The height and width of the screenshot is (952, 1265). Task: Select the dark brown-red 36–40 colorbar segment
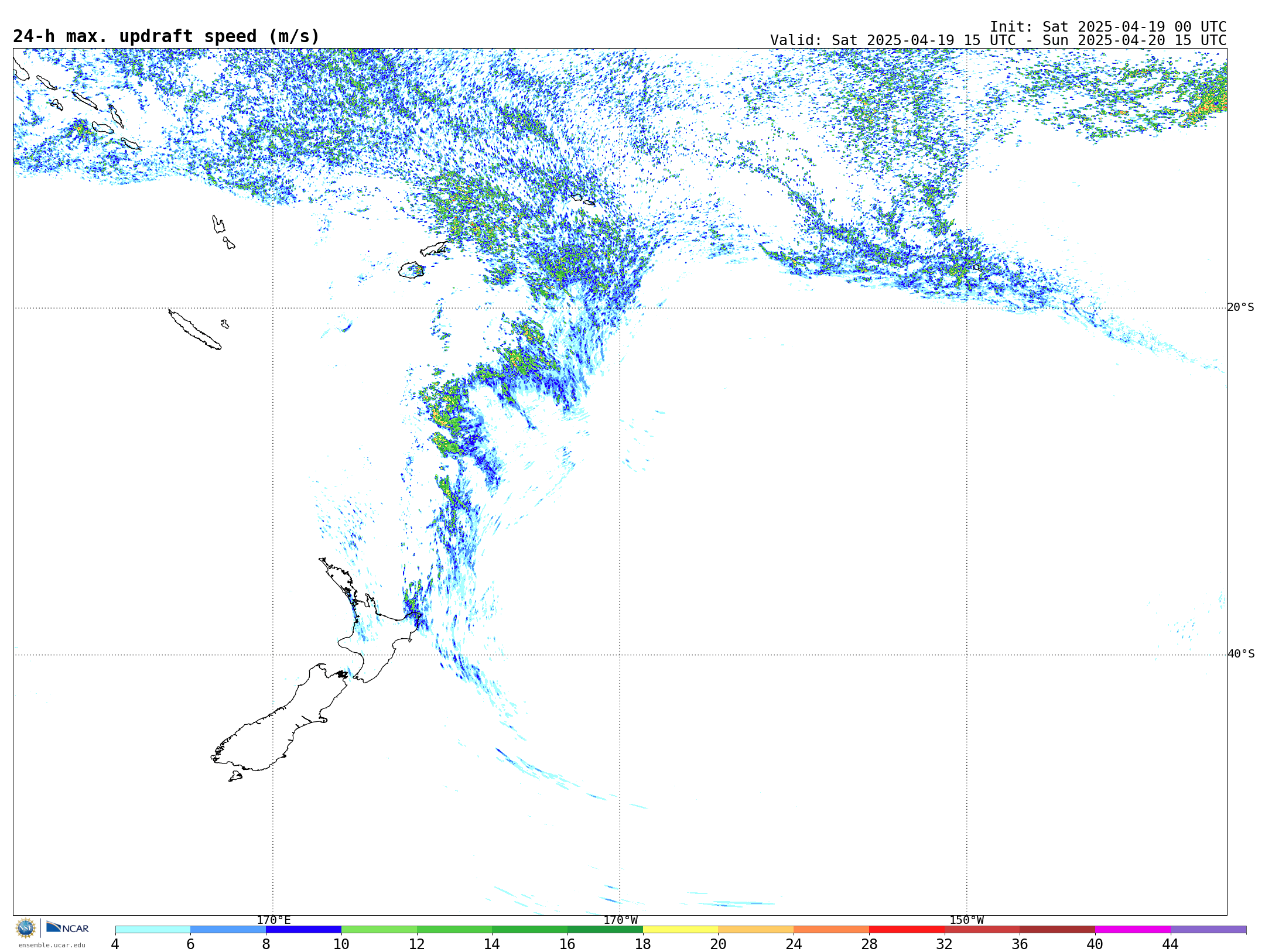pyautogui.click(x=1058, y=930)
